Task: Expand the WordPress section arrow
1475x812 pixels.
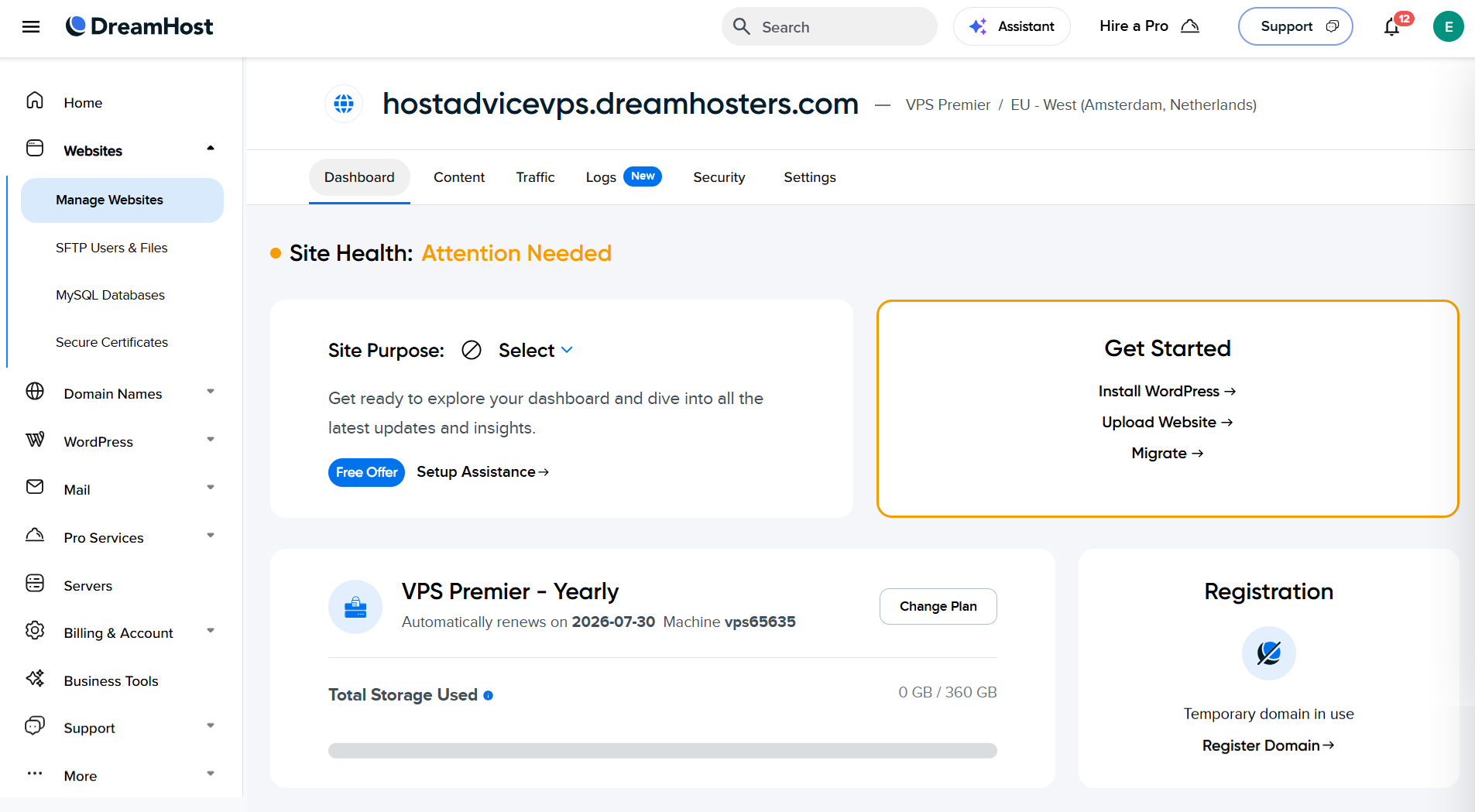Action: click(211, 439)
